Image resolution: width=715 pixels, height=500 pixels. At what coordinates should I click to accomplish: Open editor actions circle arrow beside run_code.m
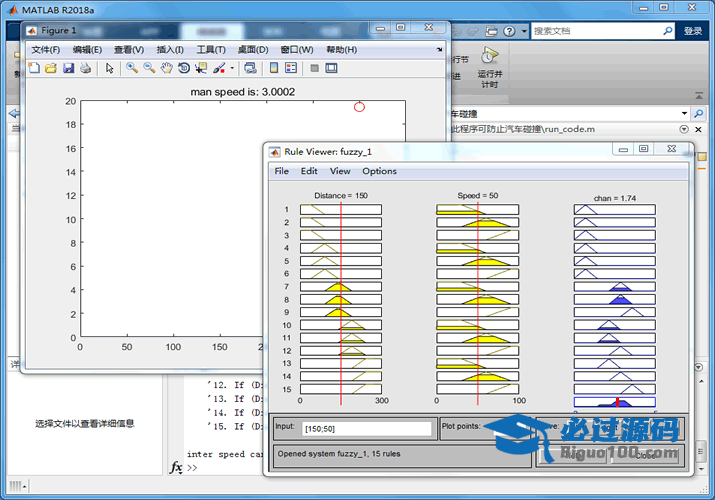tap(684, 129)
